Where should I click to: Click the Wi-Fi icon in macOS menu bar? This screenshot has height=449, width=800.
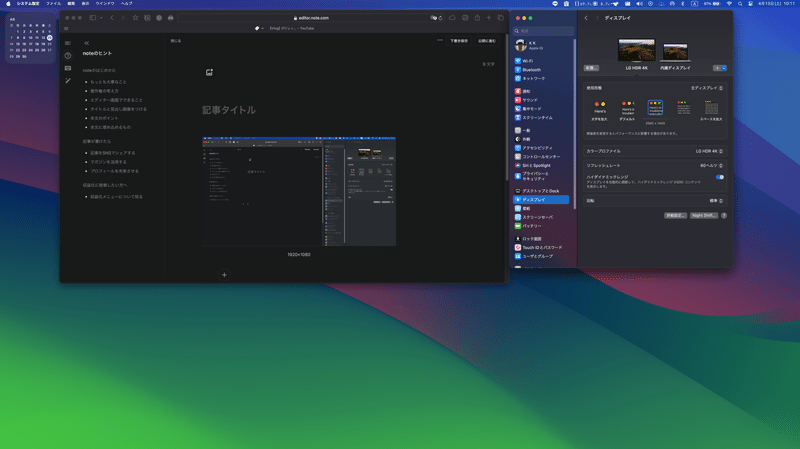click(729, 4)
